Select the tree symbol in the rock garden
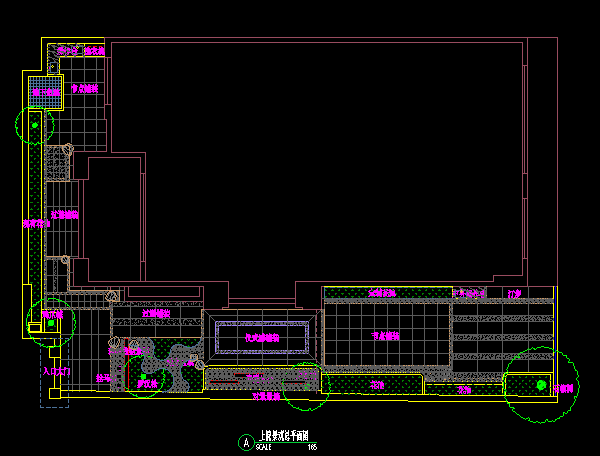The height and width of the screenshot is (456, 600). coord(143,377)
